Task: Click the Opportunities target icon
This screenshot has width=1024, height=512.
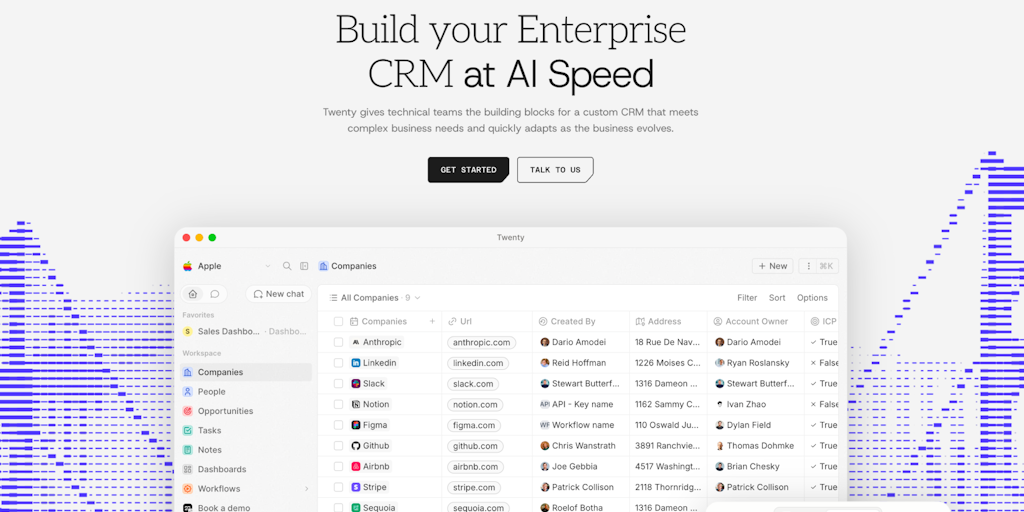Action: [x=187, y=411]
